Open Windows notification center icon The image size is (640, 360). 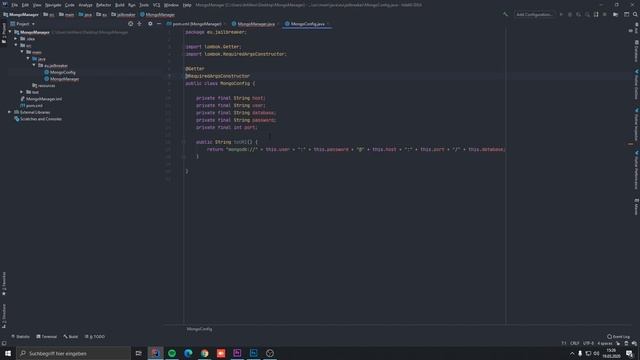pyautogui.click(x=629, y=353)
